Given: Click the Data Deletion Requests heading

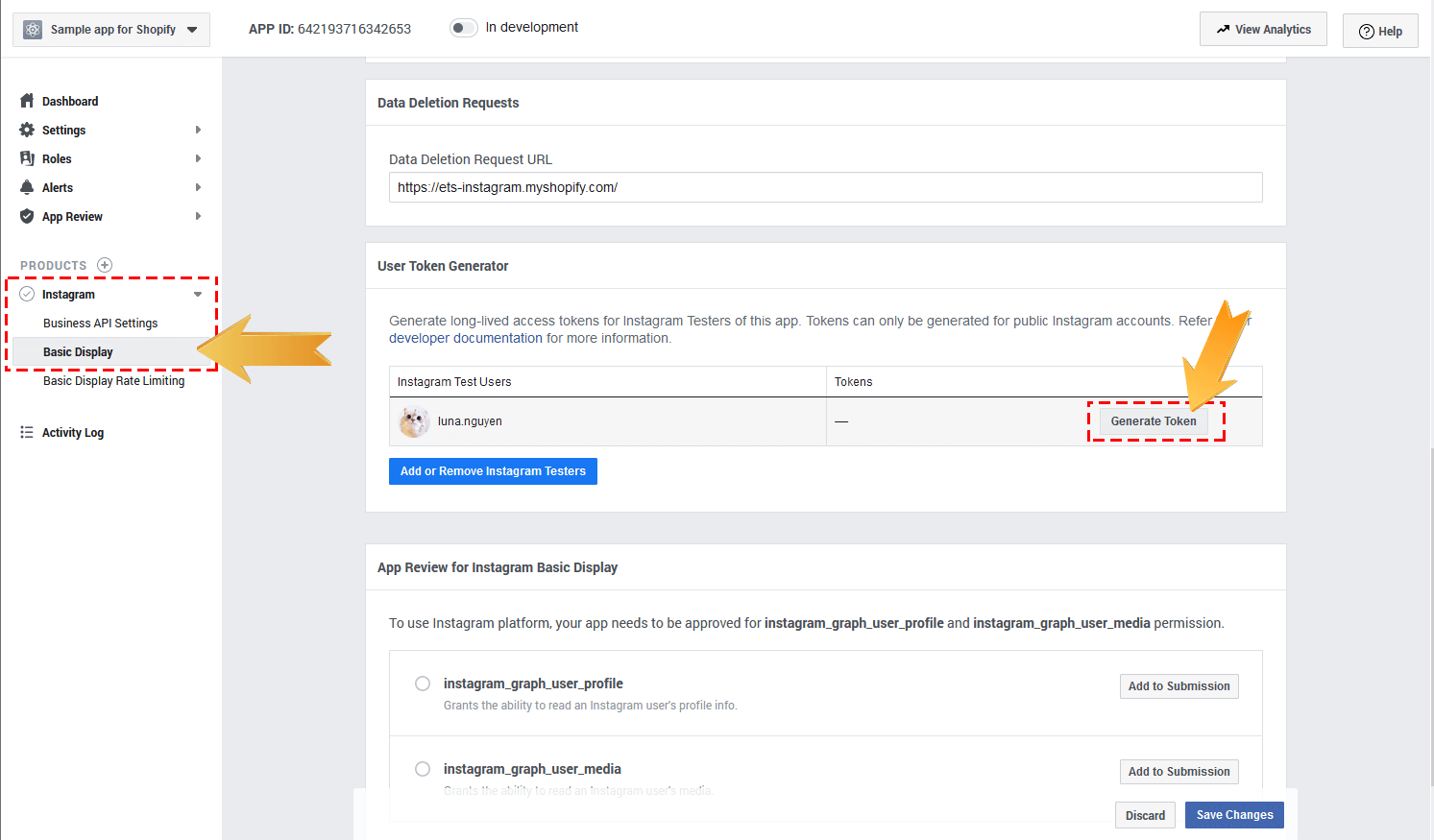Looking at the screenshot, I should [448, 103].
